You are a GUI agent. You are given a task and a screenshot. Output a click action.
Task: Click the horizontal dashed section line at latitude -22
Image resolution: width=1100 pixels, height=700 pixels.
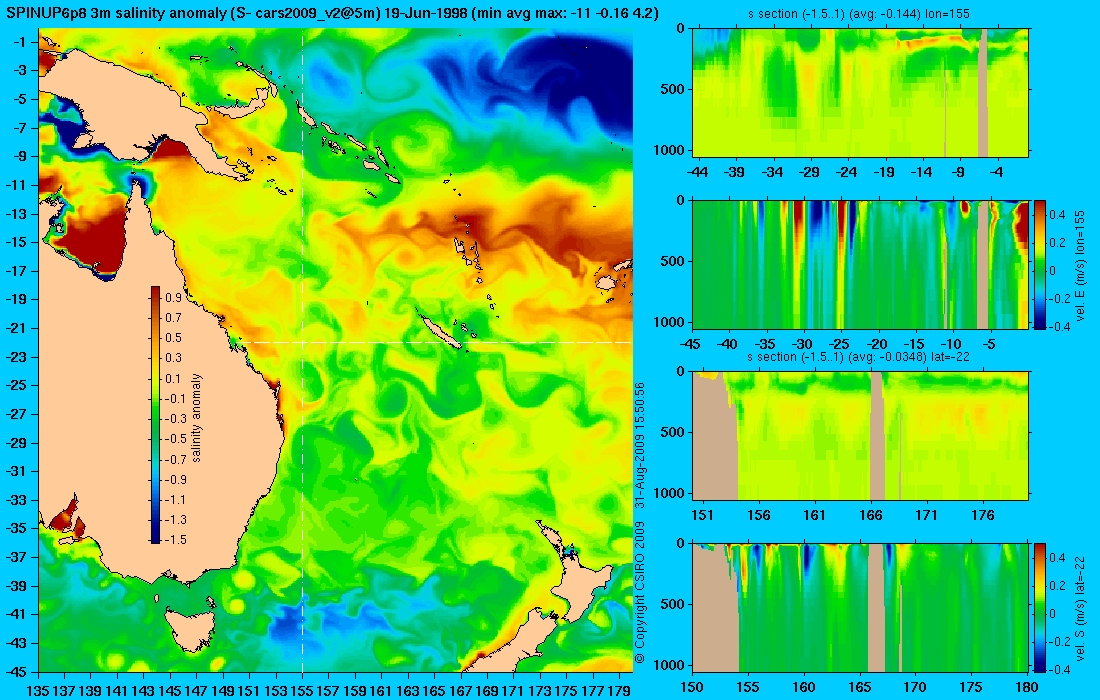click(x=436, y=342)
